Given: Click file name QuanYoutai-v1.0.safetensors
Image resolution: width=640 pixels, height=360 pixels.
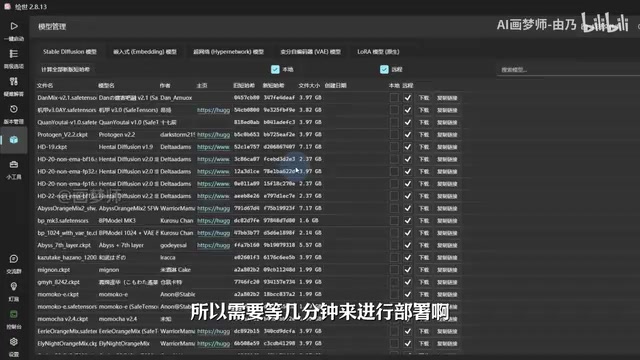Looking at the screenshot, I should (67, 122).
